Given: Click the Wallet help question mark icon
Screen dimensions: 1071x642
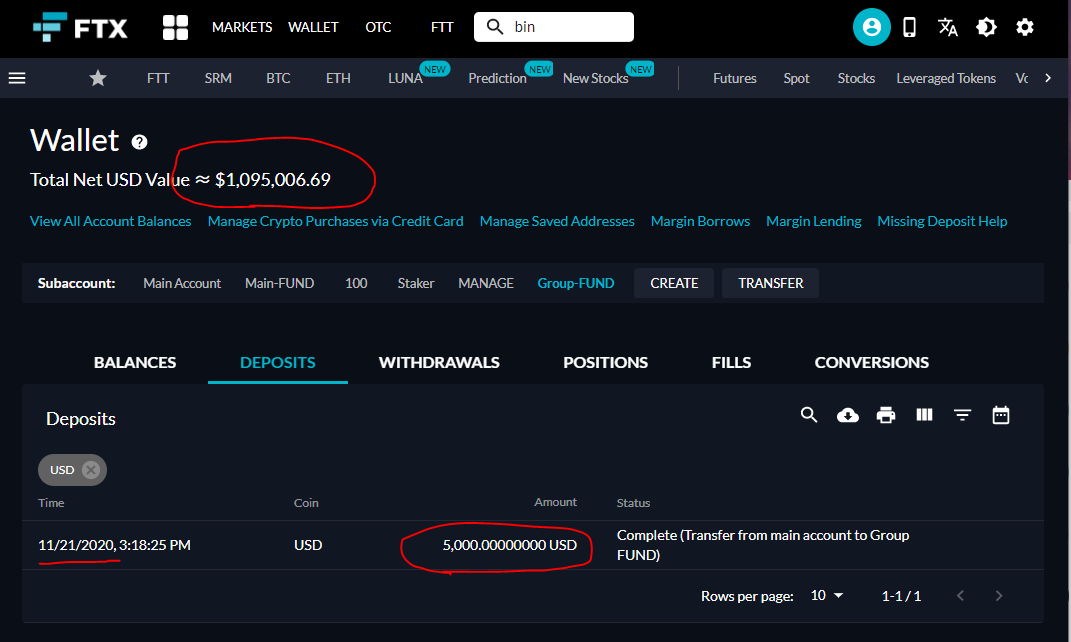Looking at the screenshot, I should [139, 142].
